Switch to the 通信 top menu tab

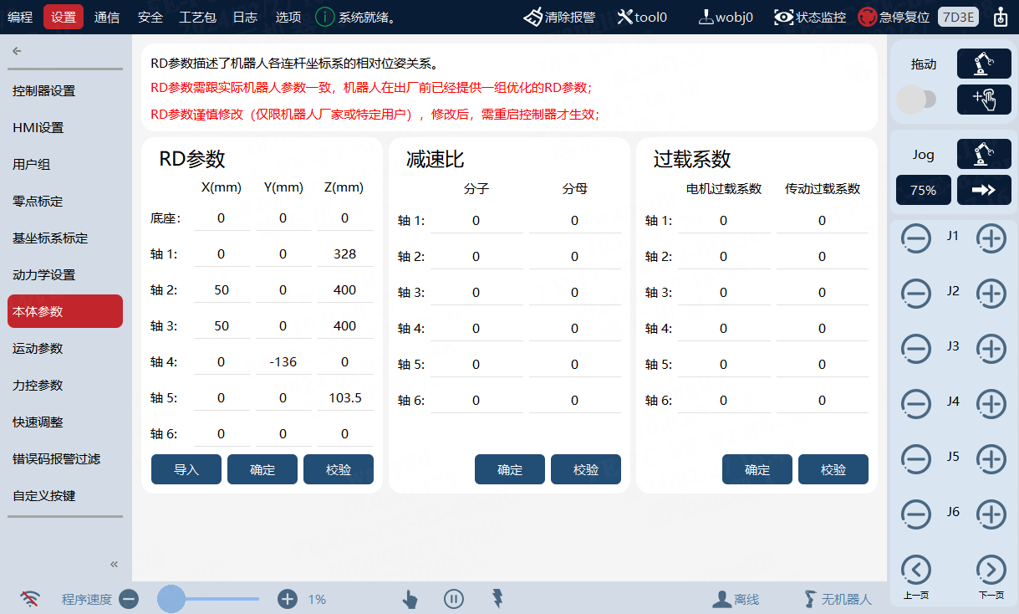click(x=107, y=17)
